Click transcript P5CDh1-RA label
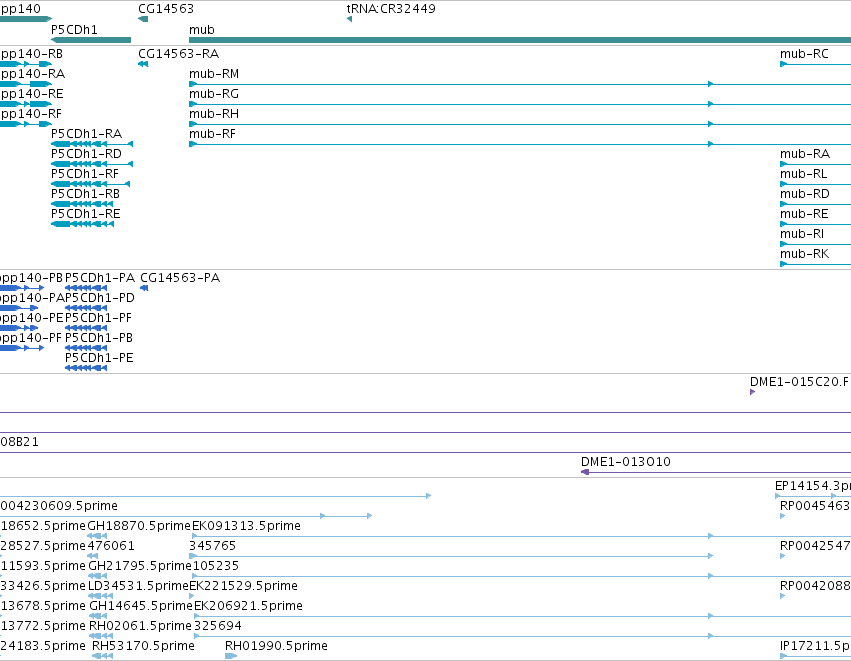This screenshot has height=661, width=851. tap(86, 134)
